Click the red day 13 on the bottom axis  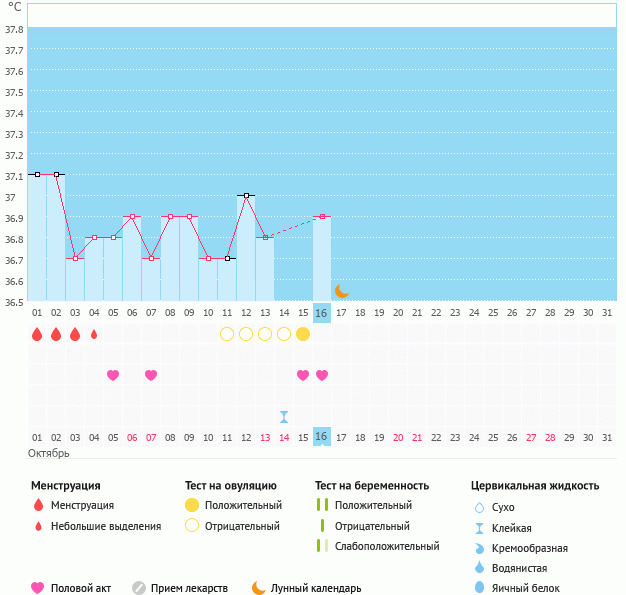265,437
